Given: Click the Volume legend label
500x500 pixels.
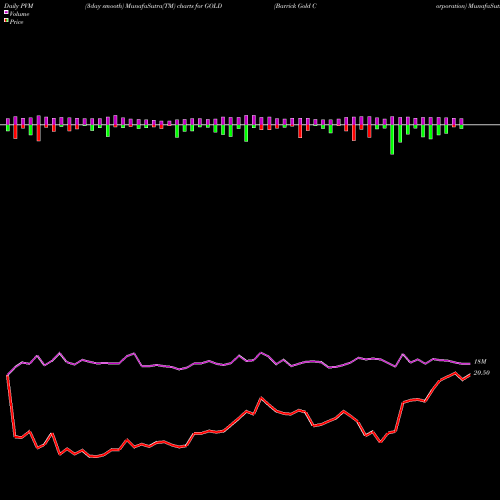Looking at the screenshot, I should [19, 14].
